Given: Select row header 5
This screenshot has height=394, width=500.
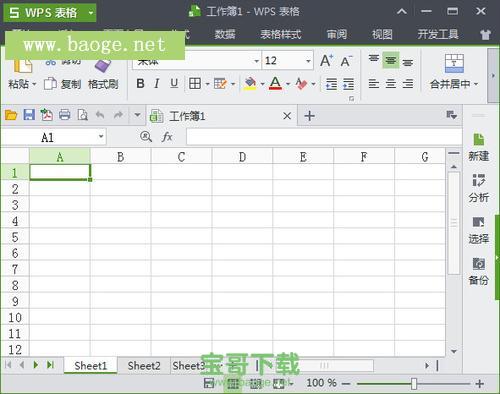Looking at the screenshot, I should point(15,237).
